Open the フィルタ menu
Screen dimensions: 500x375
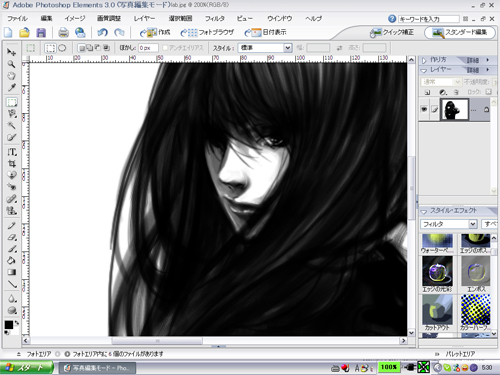[x=215, y=19]
